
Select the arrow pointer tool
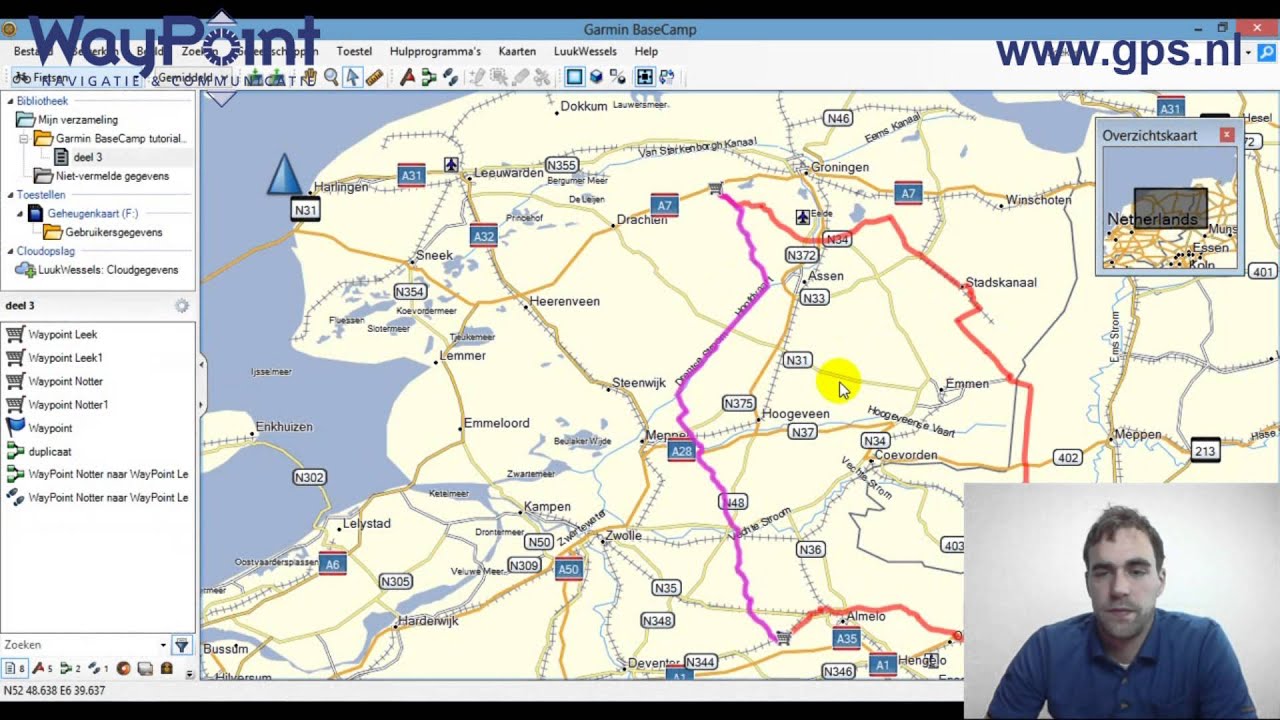(352, 77)
